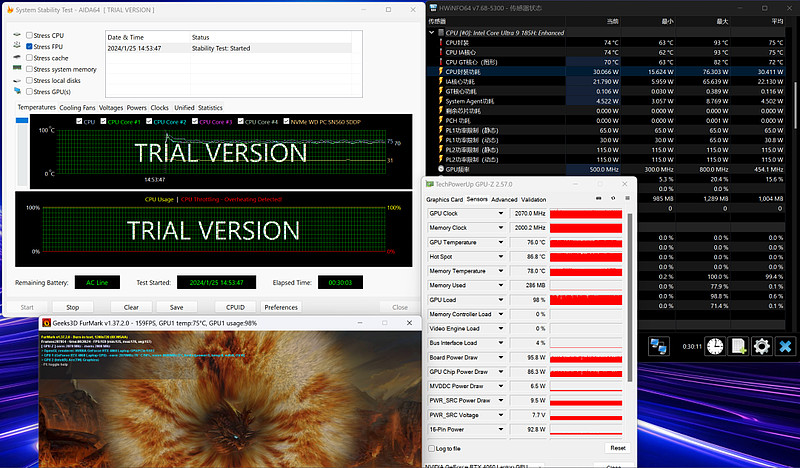The width and height of the screenshot is (800, 468).
Task: Enable the Stress GPU(s) checkbox
Action: pyautogui.click(x=29, y=91)
